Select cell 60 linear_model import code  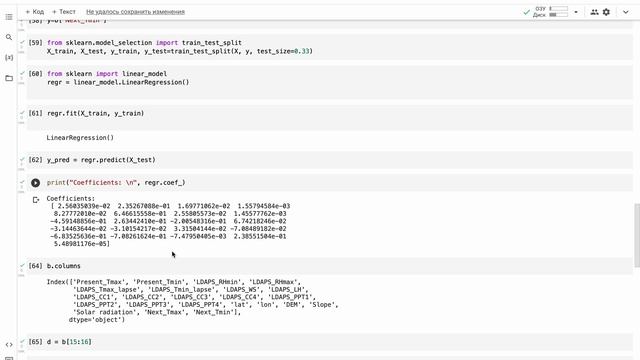click(x=329, y=82)
